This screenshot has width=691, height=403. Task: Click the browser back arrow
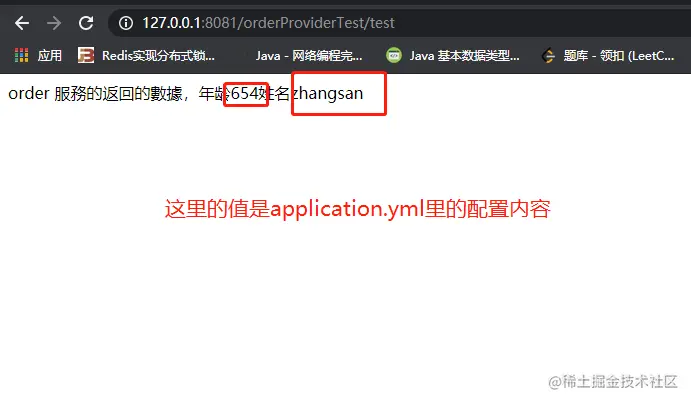click(x=22, y=23)
